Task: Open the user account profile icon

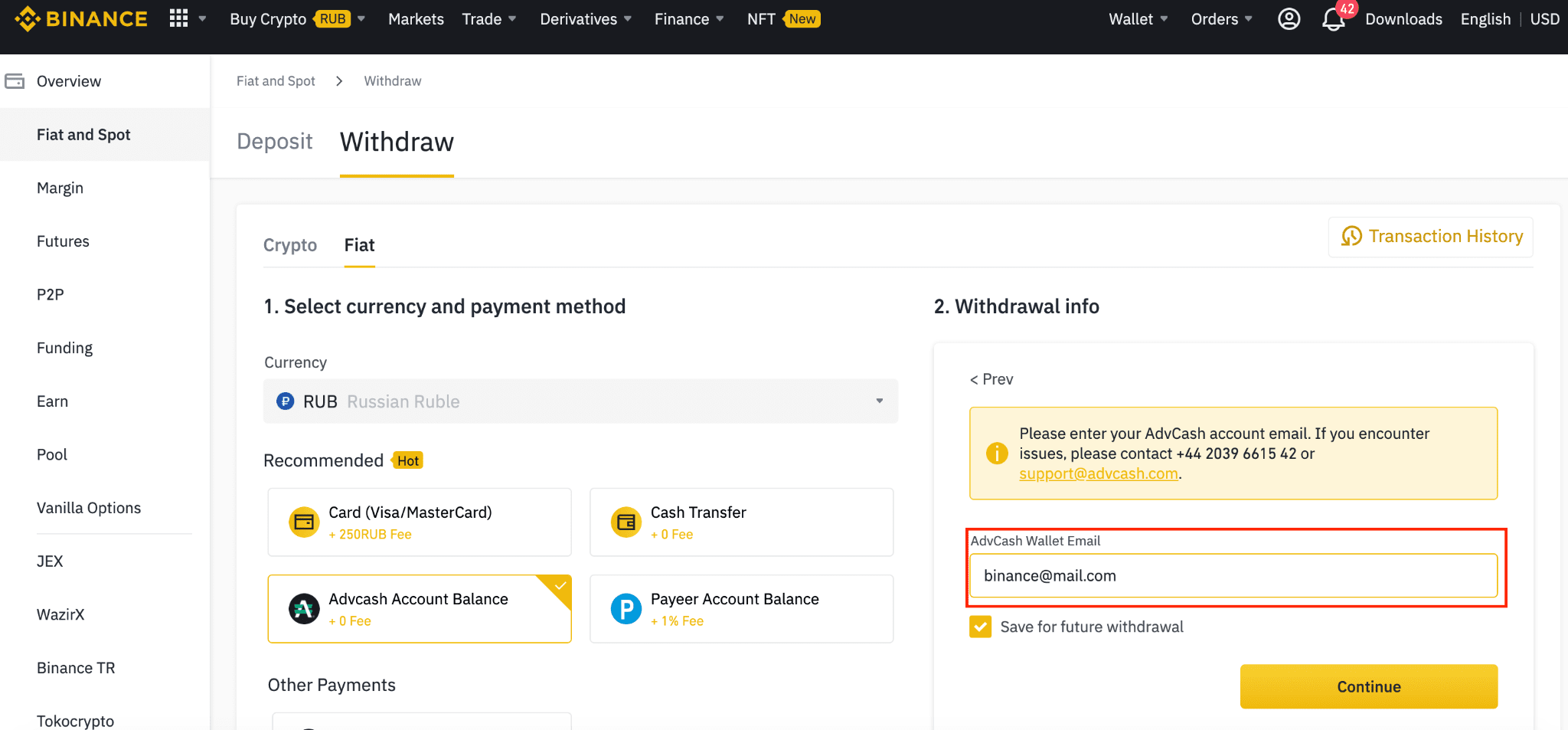Action: [x=1289, y=19]
